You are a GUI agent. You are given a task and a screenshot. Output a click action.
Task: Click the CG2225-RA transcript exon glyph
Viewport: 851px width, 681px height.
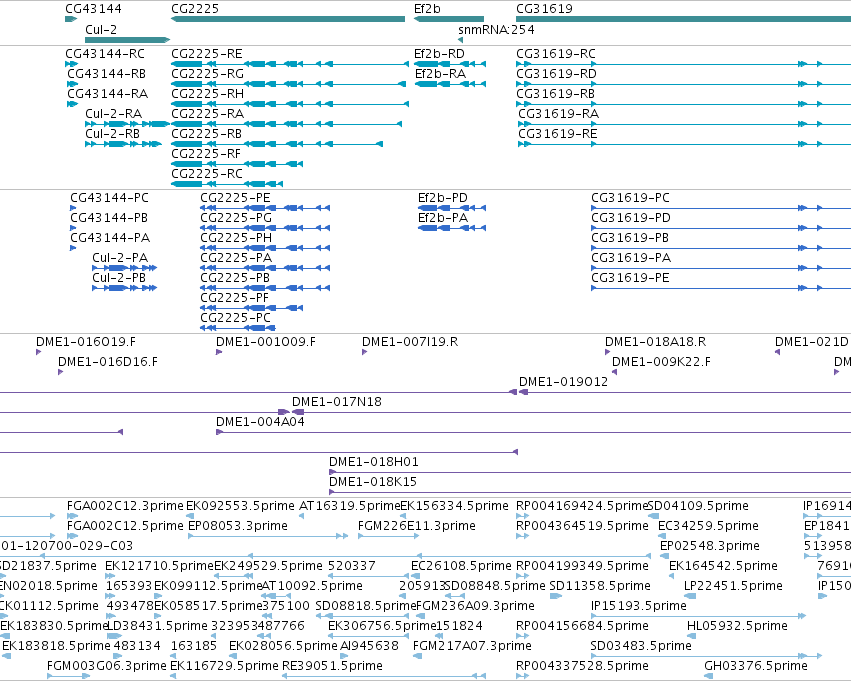point(287,124)
